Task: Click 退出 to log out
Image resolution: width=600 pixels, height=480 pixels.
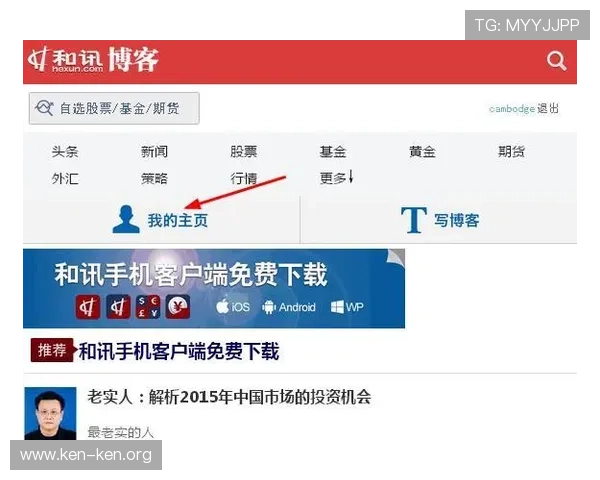Action: [548, 108]
